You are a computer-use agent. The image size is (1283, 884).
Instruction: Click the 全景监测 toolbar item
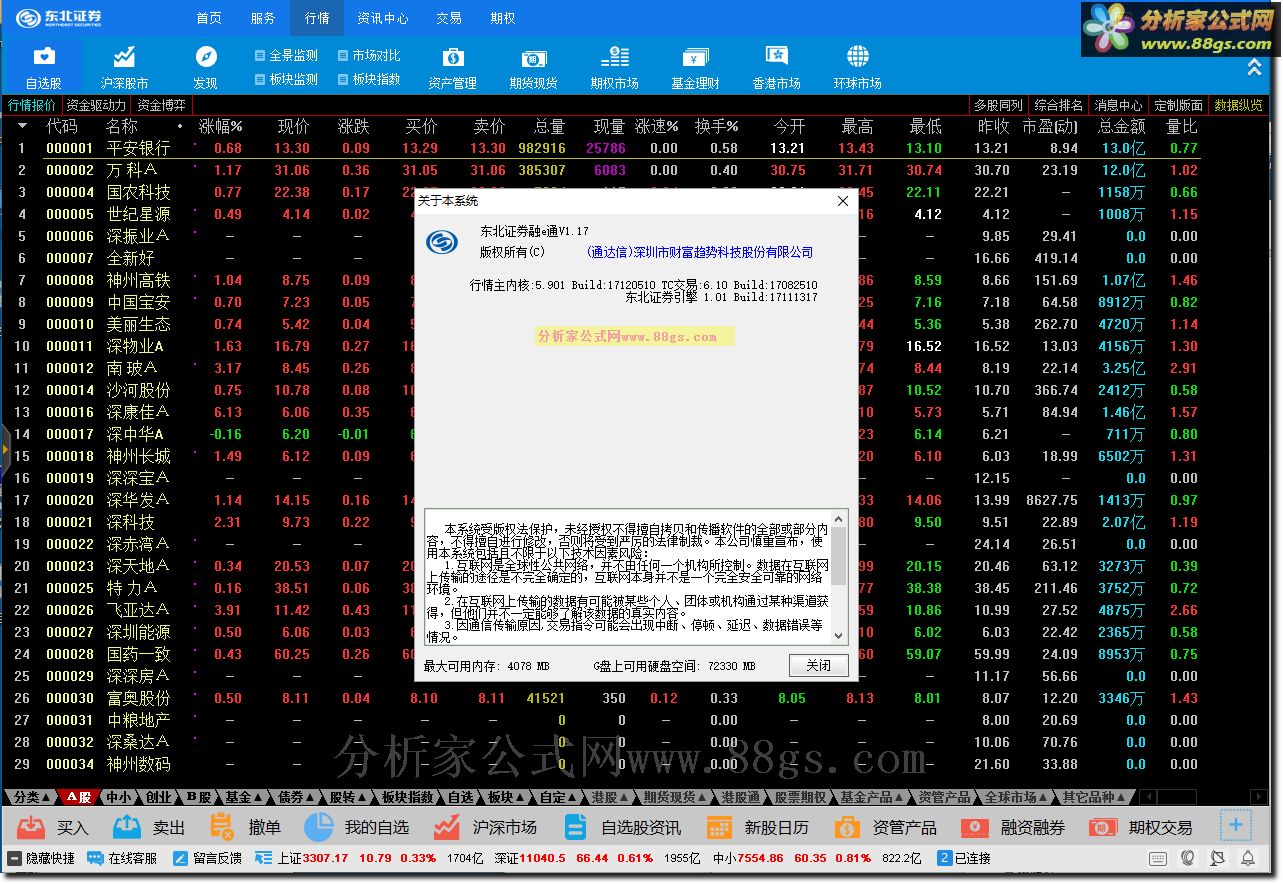286,56
